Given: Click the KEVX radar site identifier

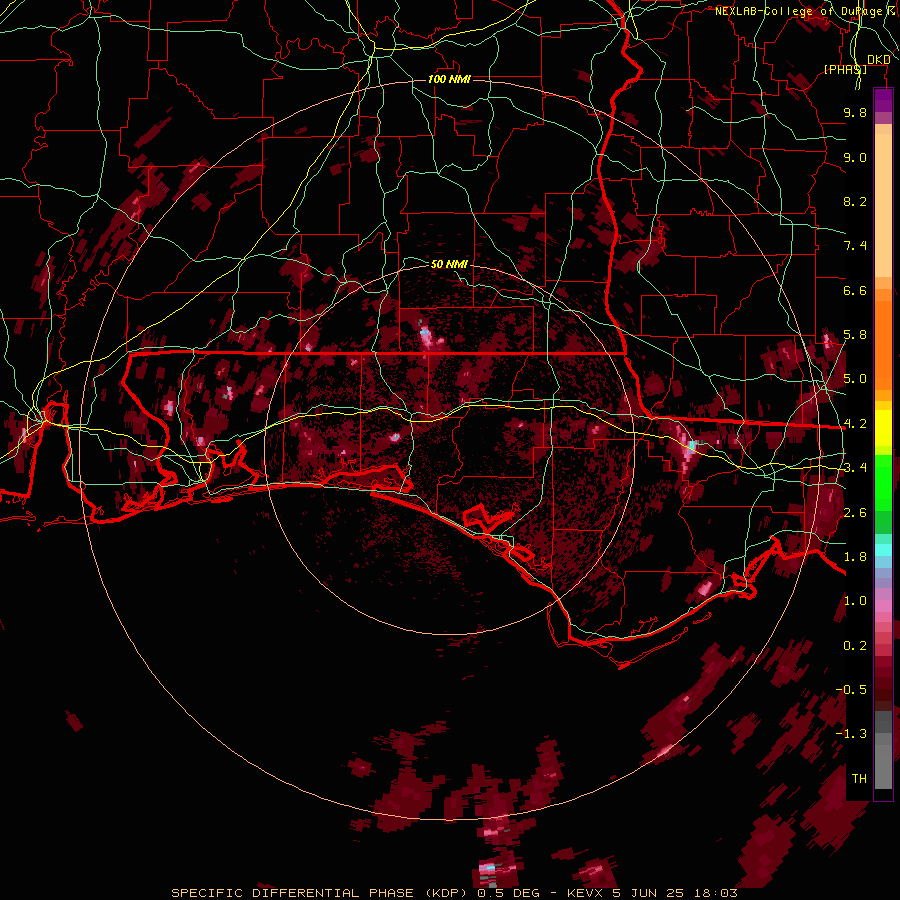Looking at the screenshot, I should click(x=585, y=893).
